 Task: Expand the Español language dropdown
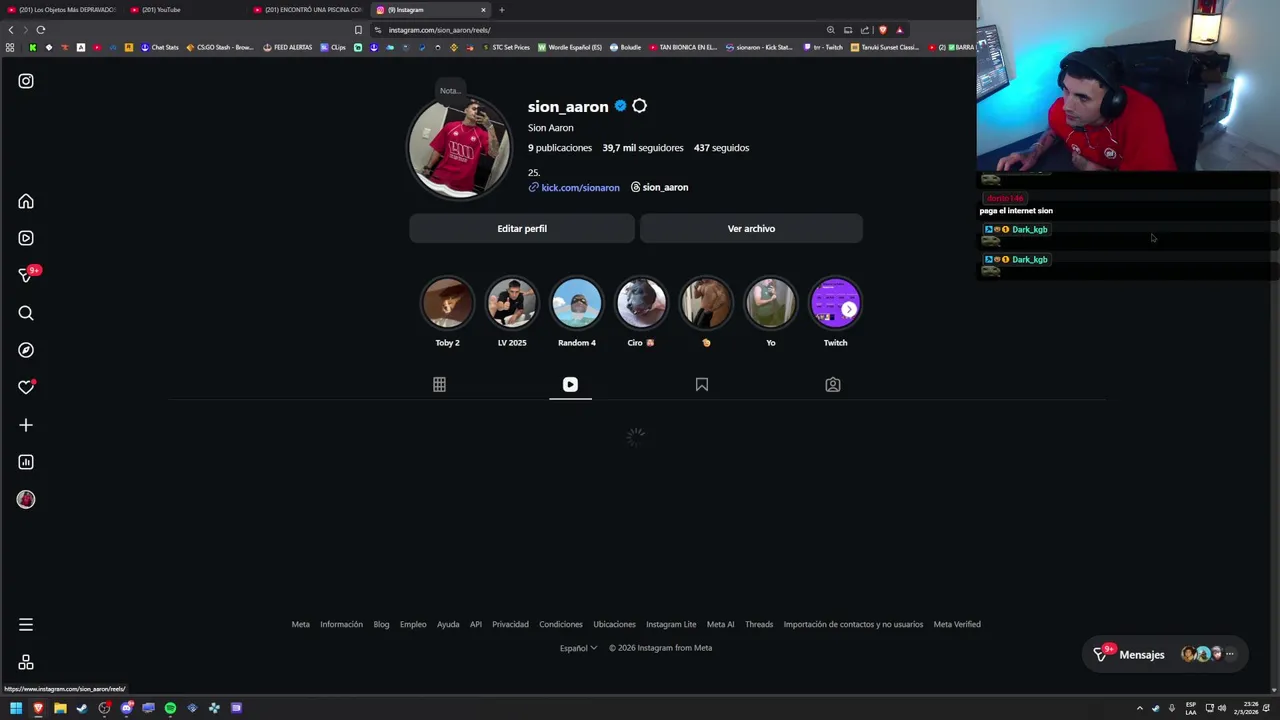(578, 648)
